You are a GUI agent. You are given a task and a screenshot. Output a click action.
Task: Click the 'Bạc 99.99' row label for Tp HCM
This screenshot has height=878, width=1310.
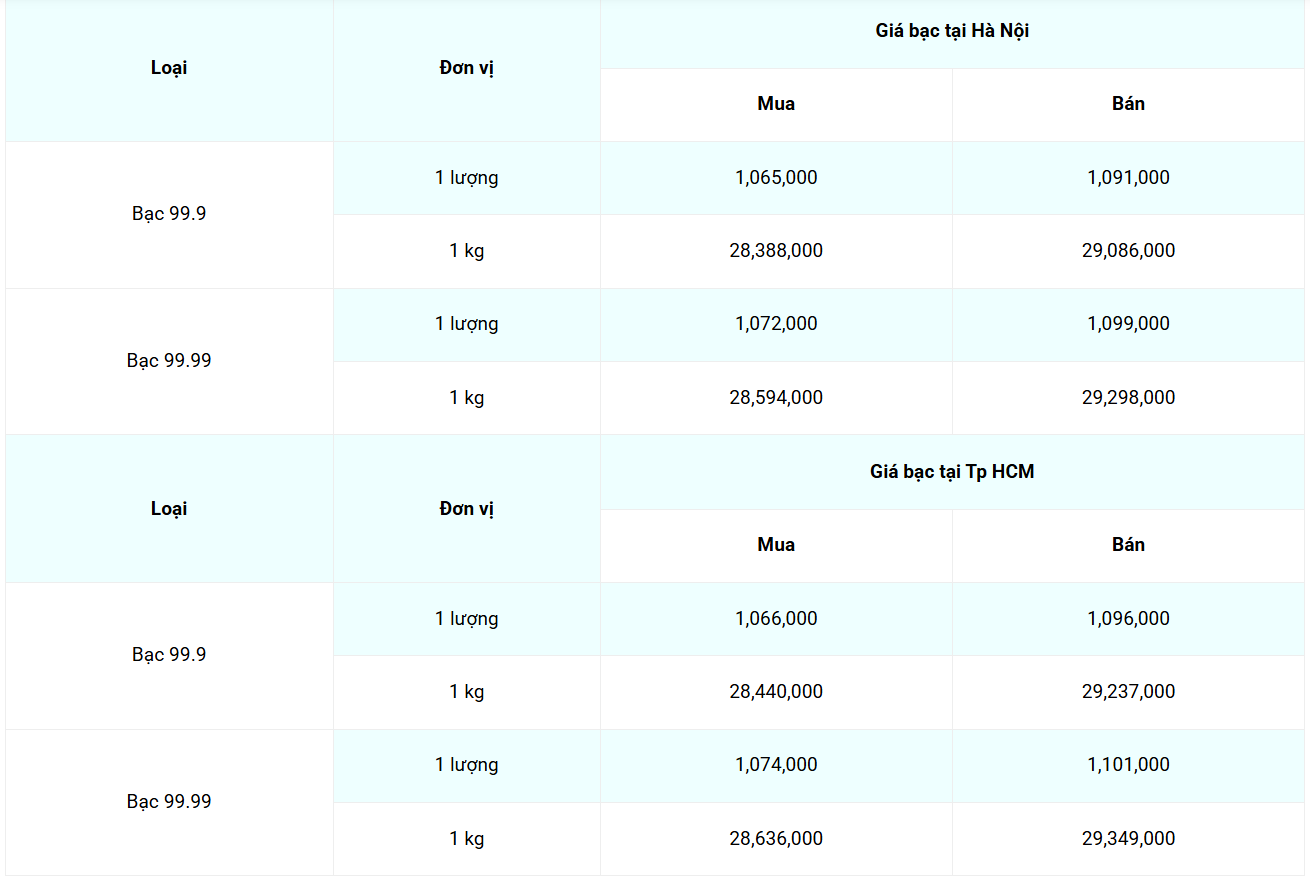(169, 802)
